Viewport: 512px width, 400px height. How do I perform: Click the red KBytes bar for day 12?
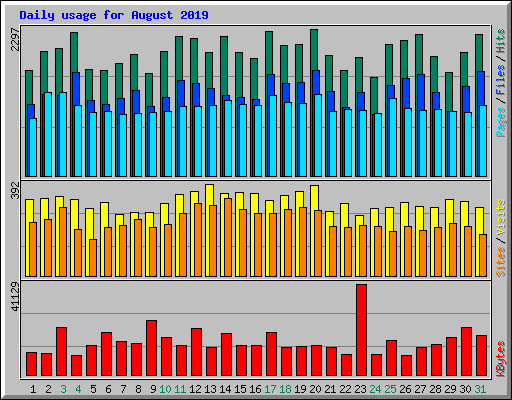196,352
